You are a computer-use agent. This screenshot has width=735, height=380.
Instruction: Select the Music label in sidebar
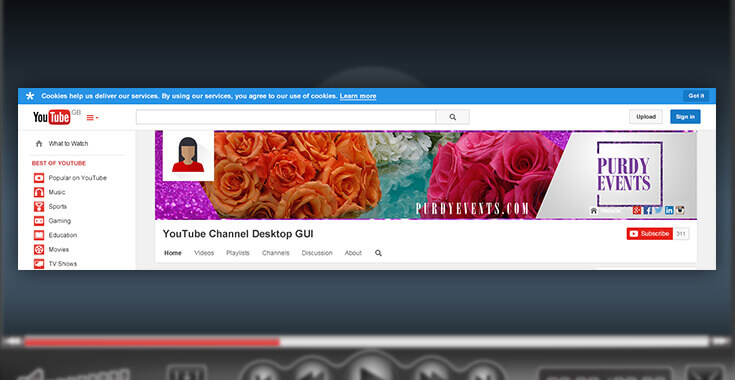(x=57, y=192)
